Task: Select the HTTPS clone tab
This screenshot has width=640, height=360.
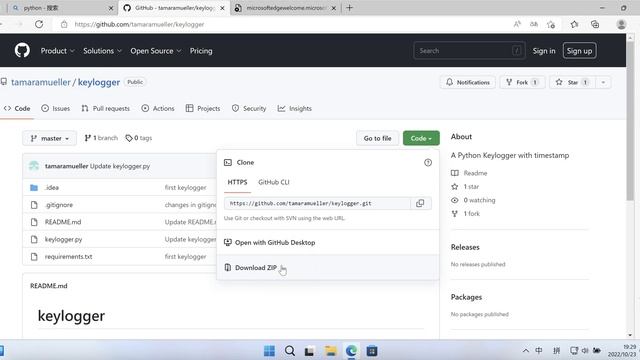Action: (x=237, y=182)
